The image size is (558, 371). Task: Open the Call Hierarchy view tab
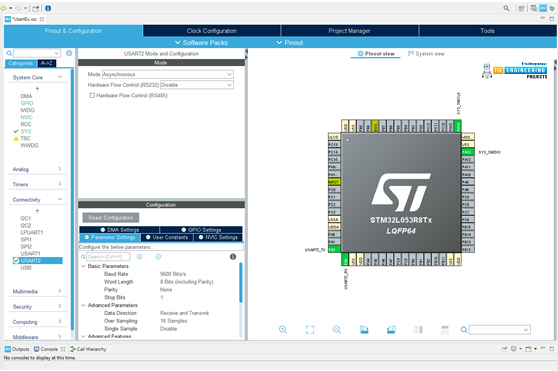point(88,349)
